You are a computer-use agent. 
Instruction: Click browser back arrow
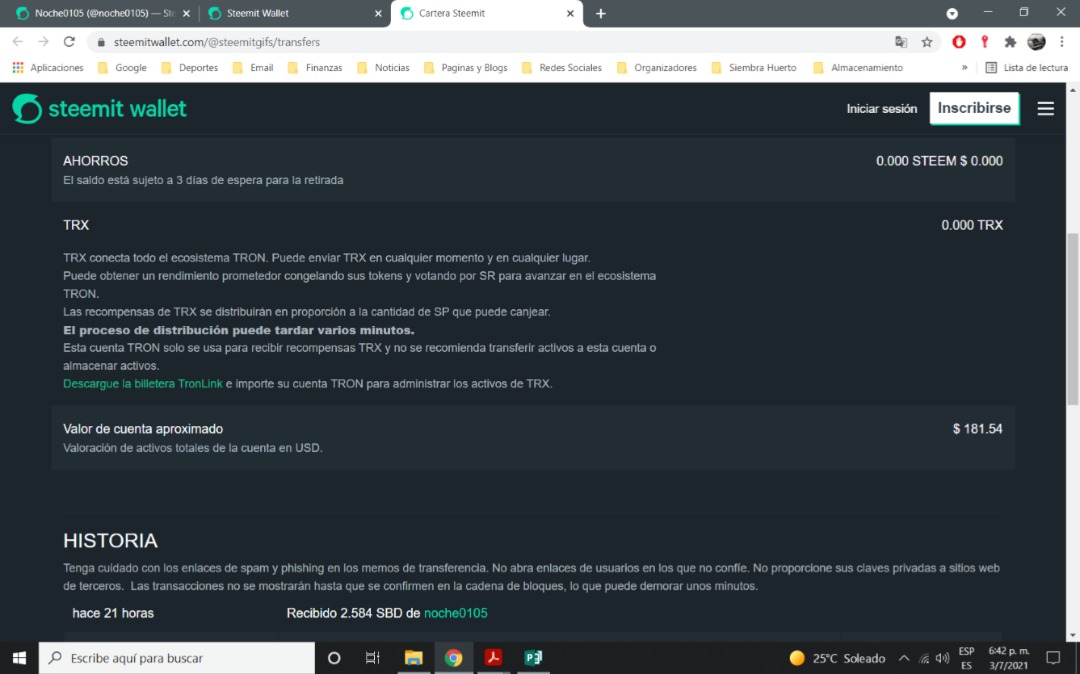click(x=18, y=42)
